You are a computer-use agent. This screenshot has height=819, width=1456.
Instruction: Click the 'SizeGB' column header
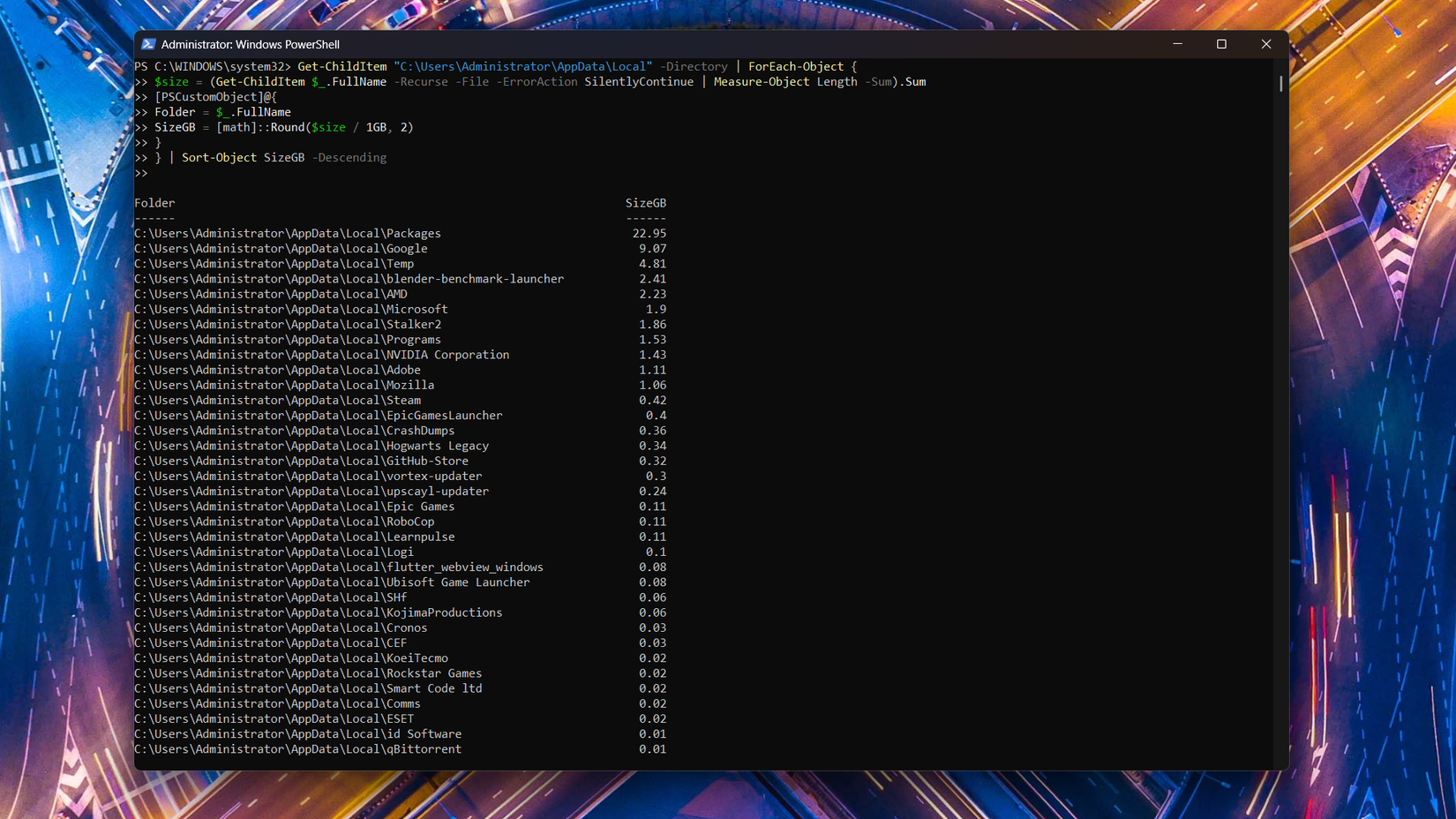(x=646, y=203)
